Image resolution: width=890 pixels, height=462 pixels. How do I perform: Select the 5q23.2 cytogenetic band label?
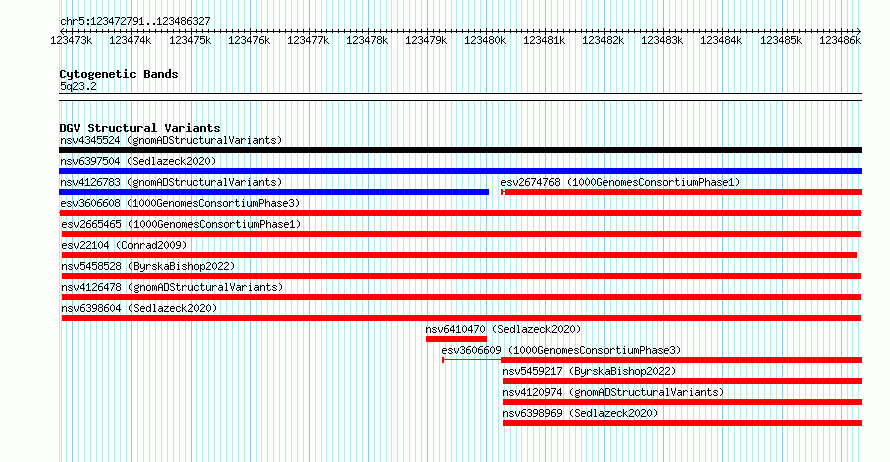pyautogui.click(x=78, y=86)
